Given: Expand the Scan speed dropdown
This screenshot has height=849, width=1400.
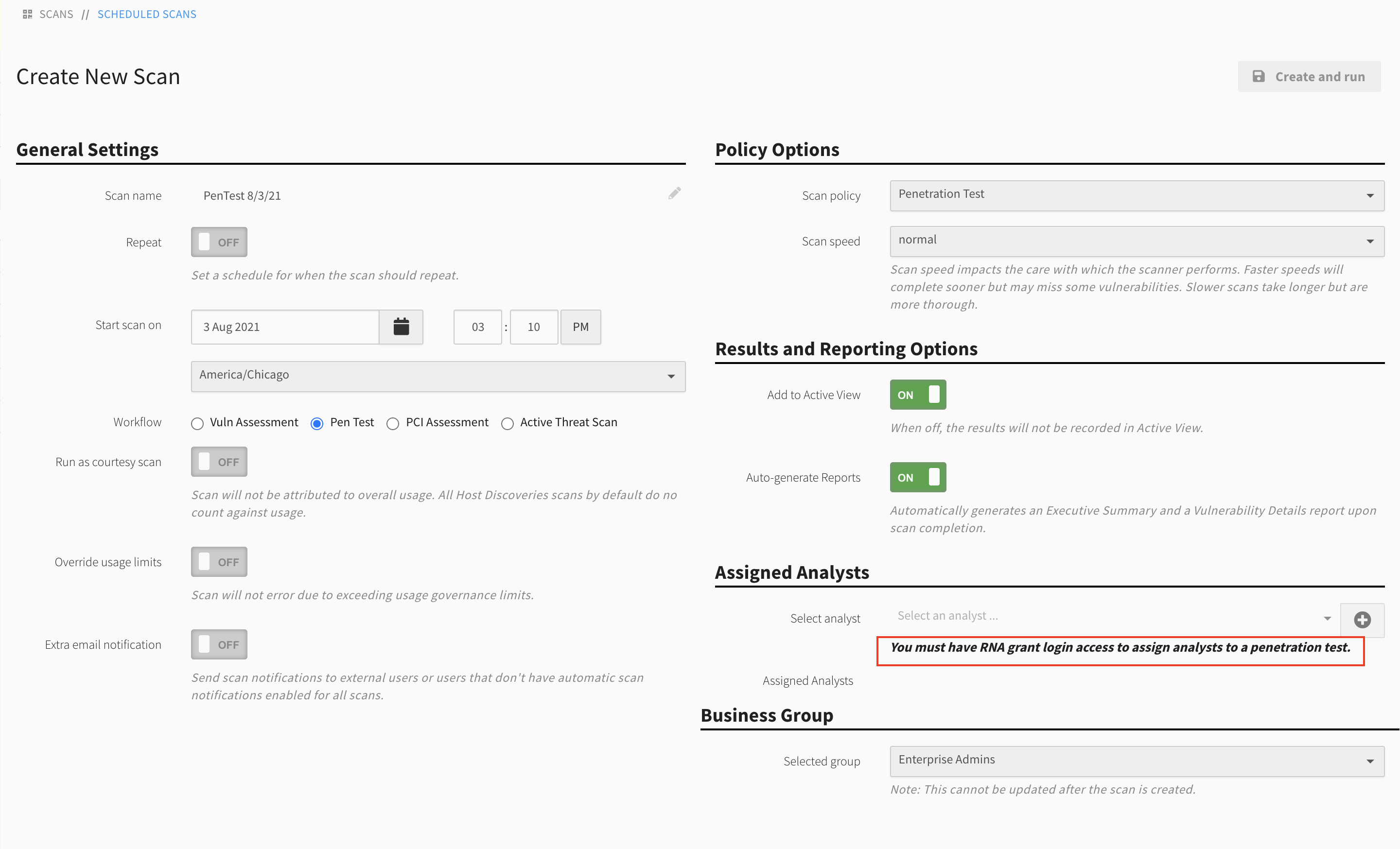Looking at the screenshot, I should 1137,242.
